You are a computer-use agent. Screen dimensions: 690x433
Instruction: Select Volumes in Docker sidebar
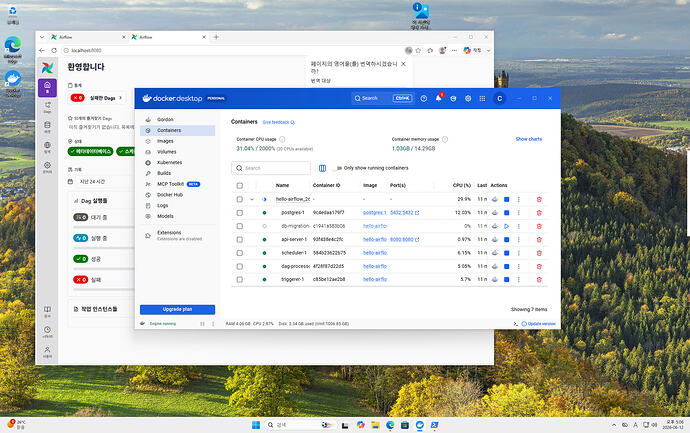pyautogui.click(x=177, y=152)
